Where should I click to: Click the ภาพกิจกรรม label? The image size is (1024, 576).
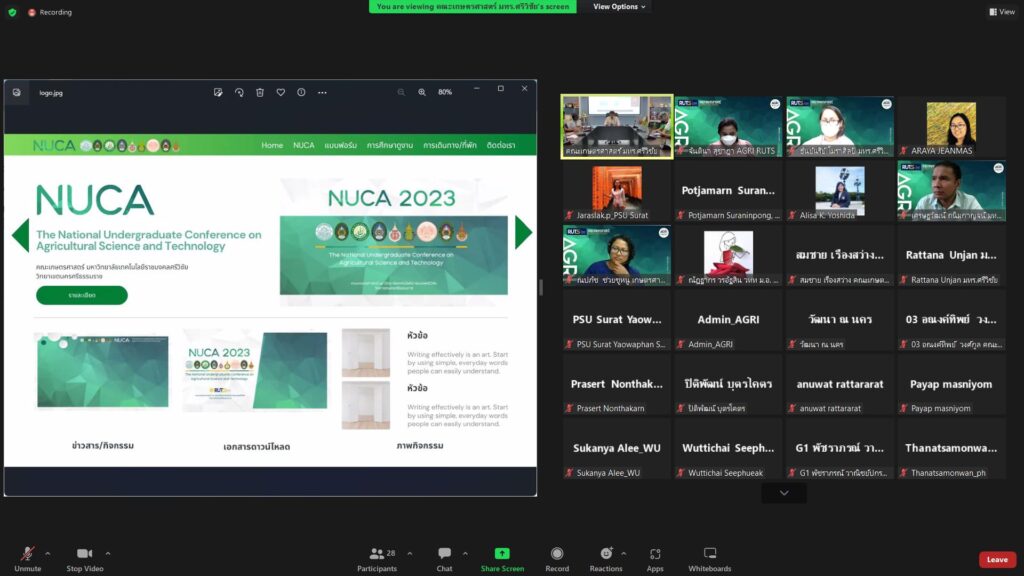pyautogui.click(x=420, y=445)
